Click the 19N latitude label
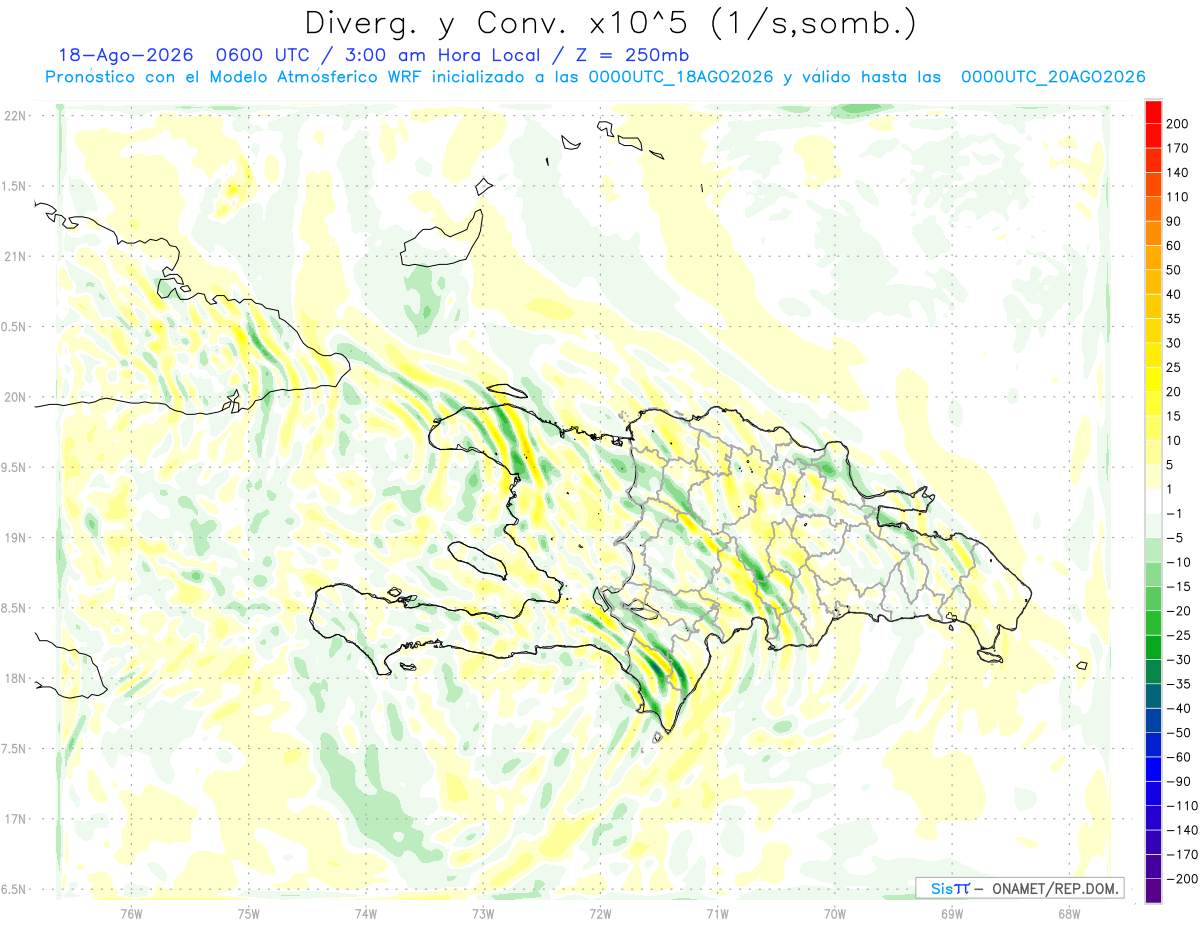 (x=15, y=538)
